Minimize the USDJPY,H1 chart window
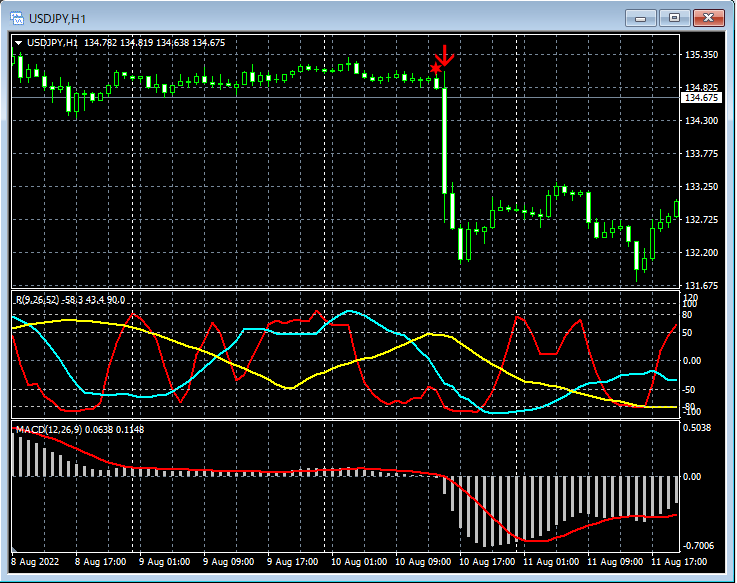 click(x=640, y=18)
